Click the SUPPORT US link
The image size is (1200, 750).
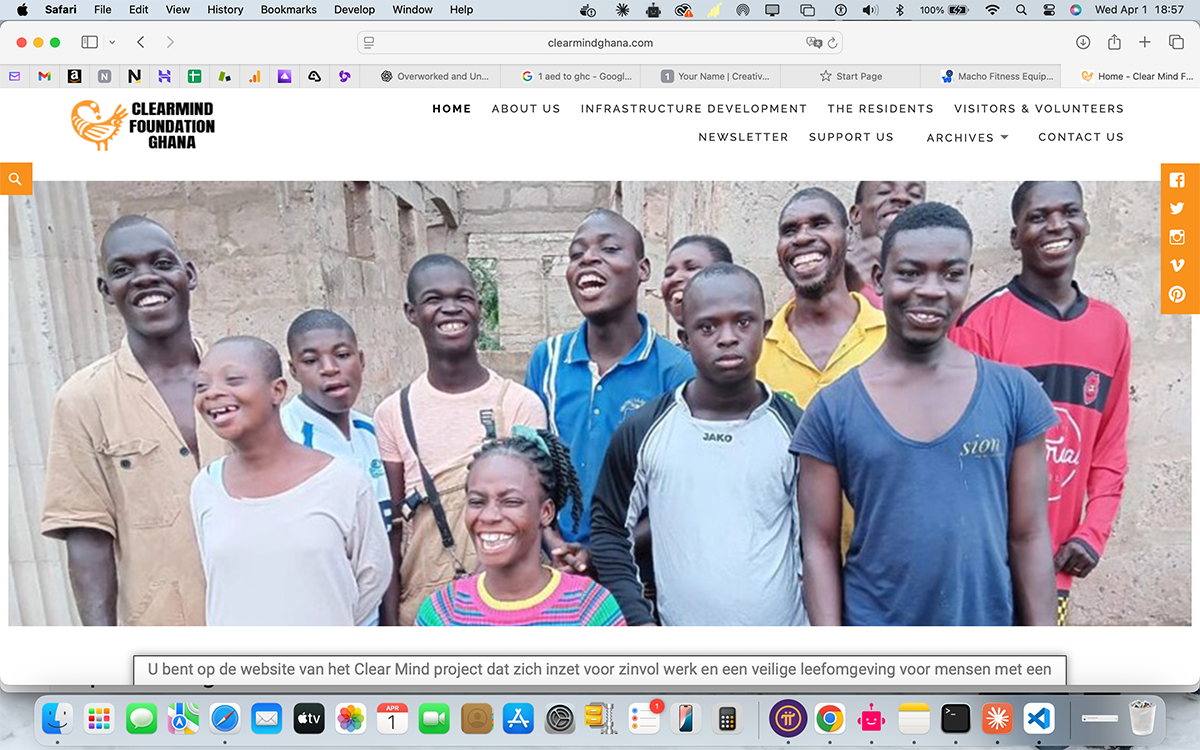click(851, 137)
